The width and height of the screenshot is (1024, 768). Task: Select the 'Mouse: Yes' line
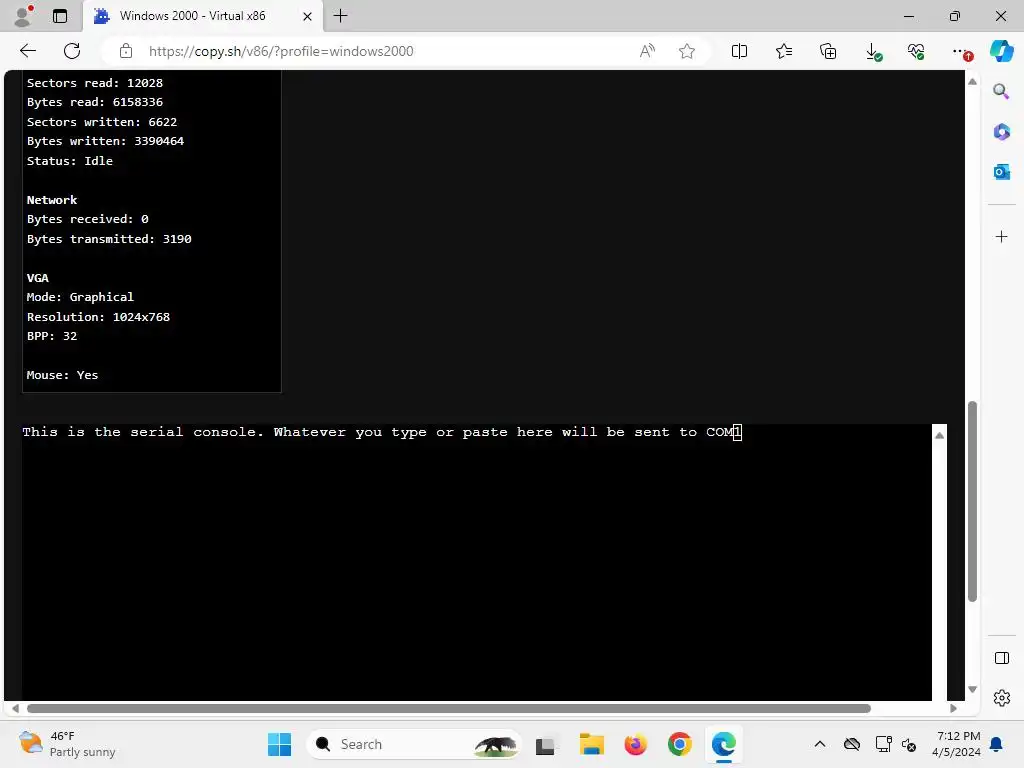click(62, 375)
